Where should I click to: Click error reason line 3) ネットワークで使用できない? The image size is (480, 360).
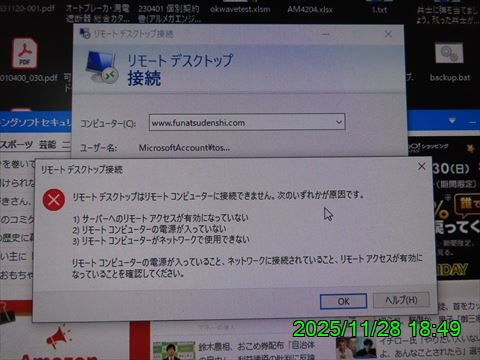click(161, 240)
